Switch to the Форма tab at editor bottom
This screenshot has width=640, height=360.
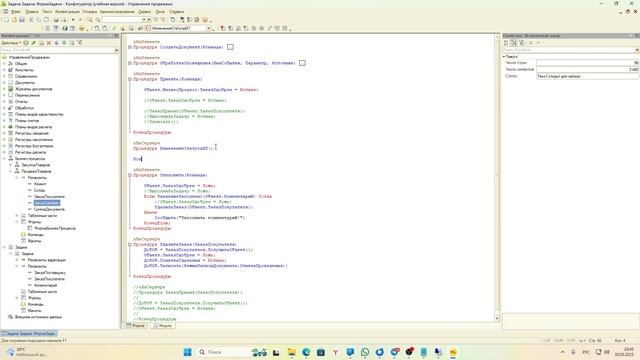(136, 326)
